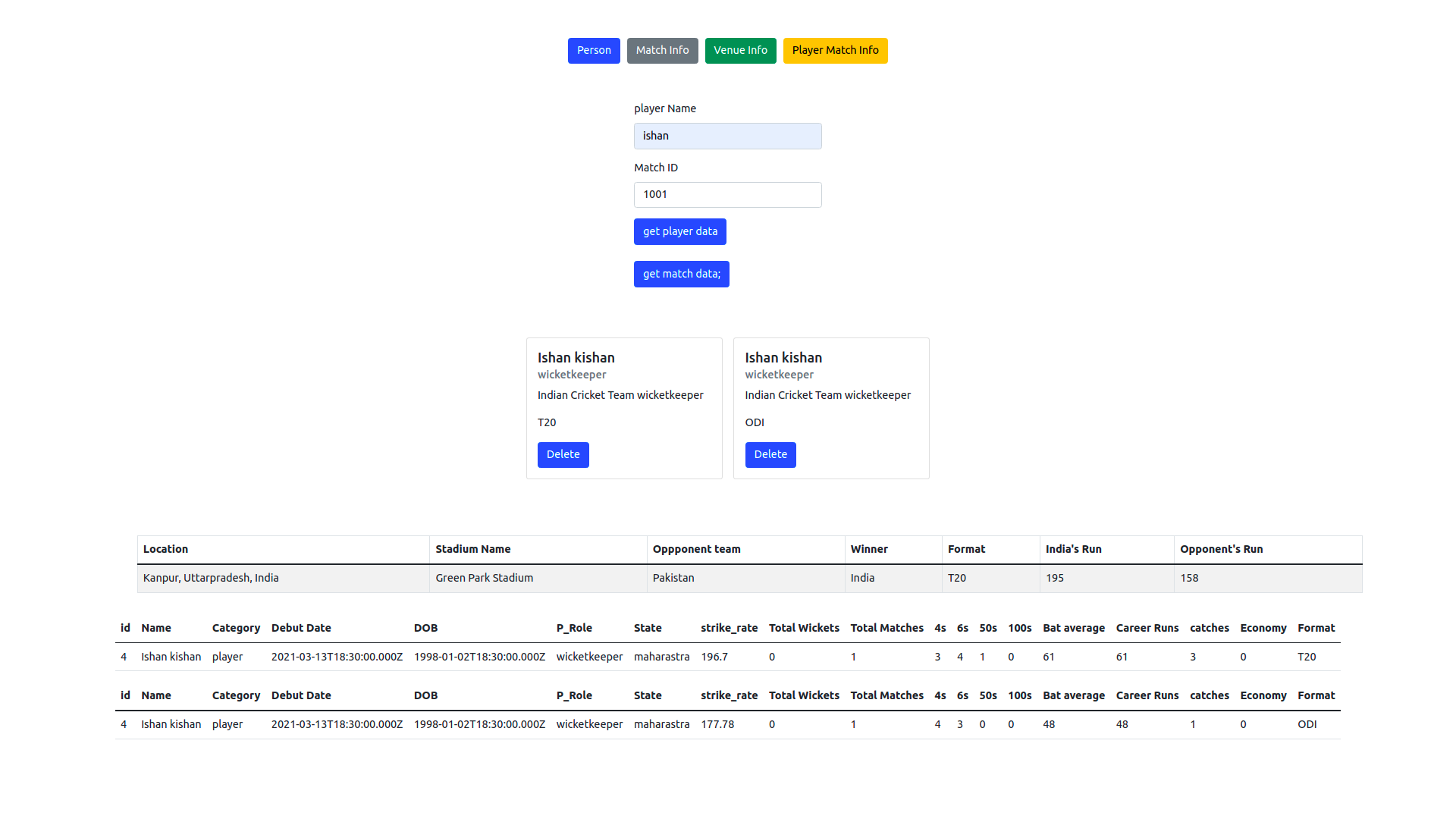Switch to the Match Info tab

click(662, 50)
